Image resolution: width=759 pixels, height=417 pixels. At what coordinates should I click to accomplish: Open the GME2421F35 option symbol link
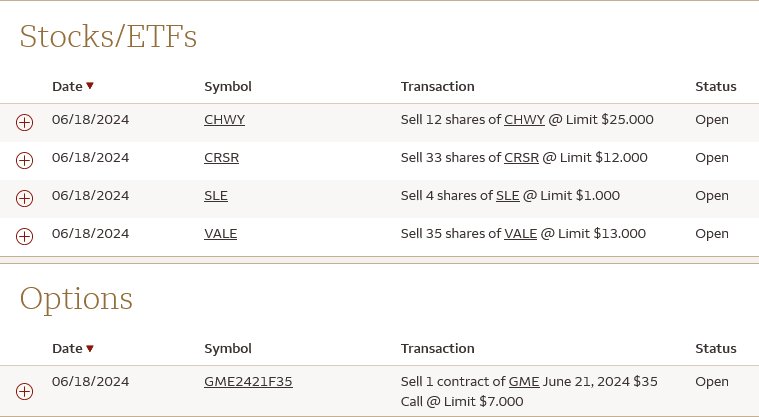(x=248, y=382)
